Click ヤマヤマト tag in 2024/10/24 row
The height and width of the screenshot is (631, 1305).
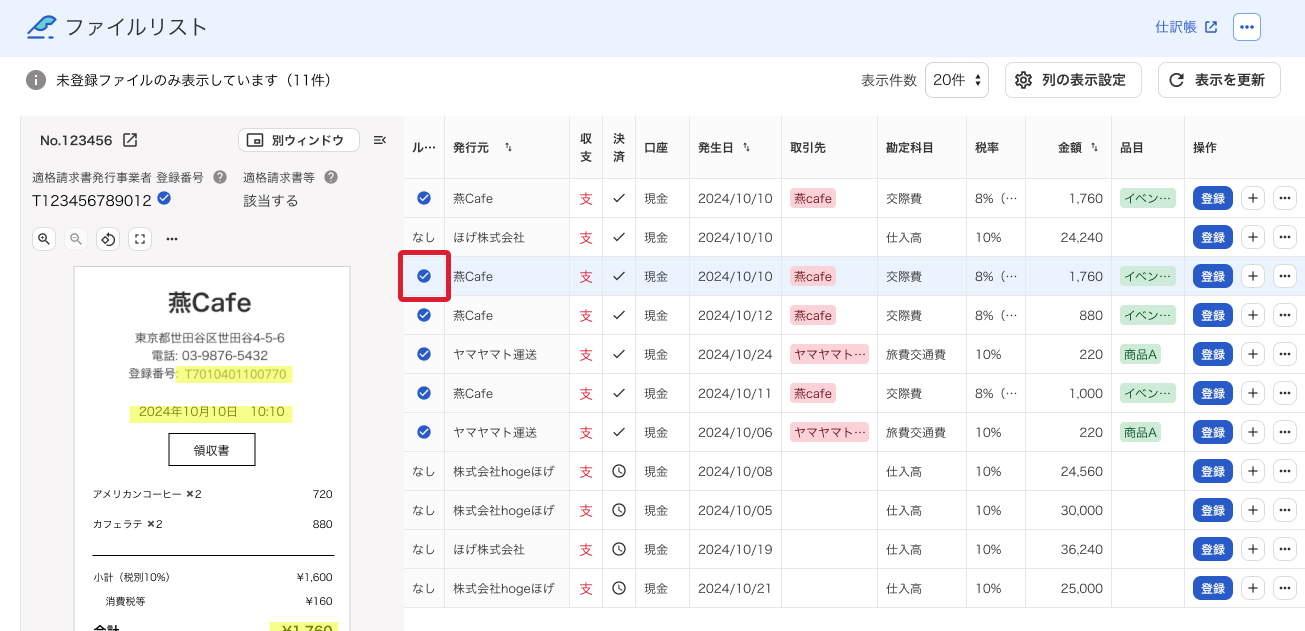pos(829,354)
